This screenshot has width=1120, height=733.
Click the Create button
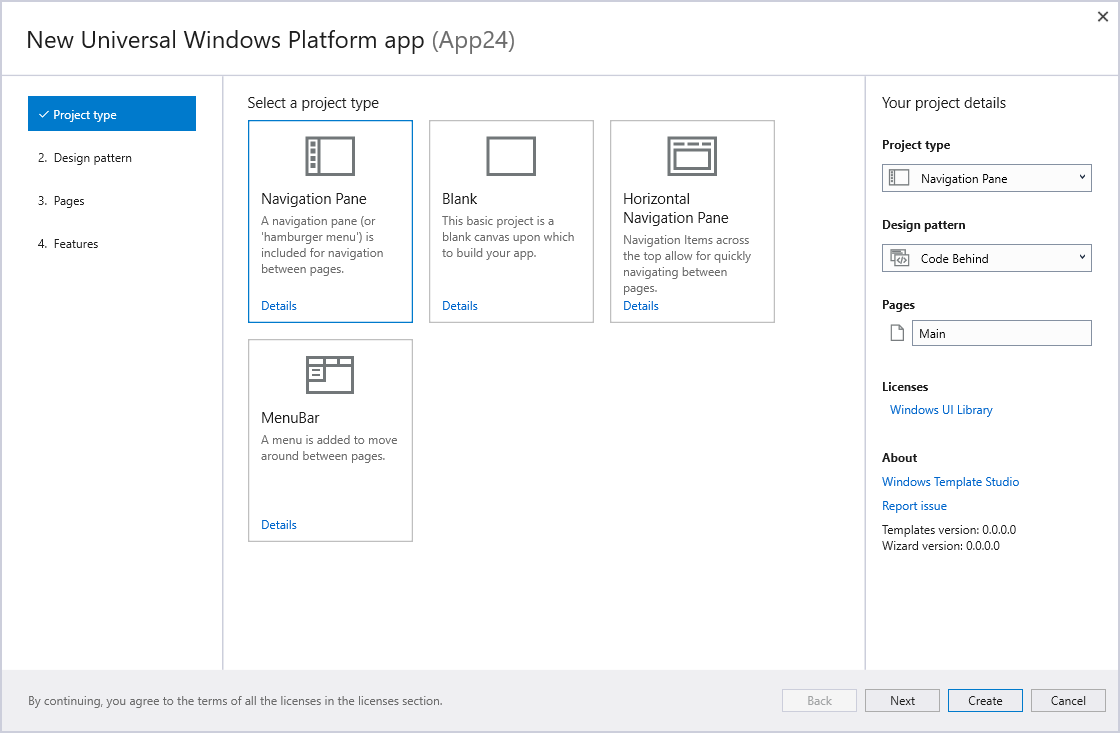point(985,701)
